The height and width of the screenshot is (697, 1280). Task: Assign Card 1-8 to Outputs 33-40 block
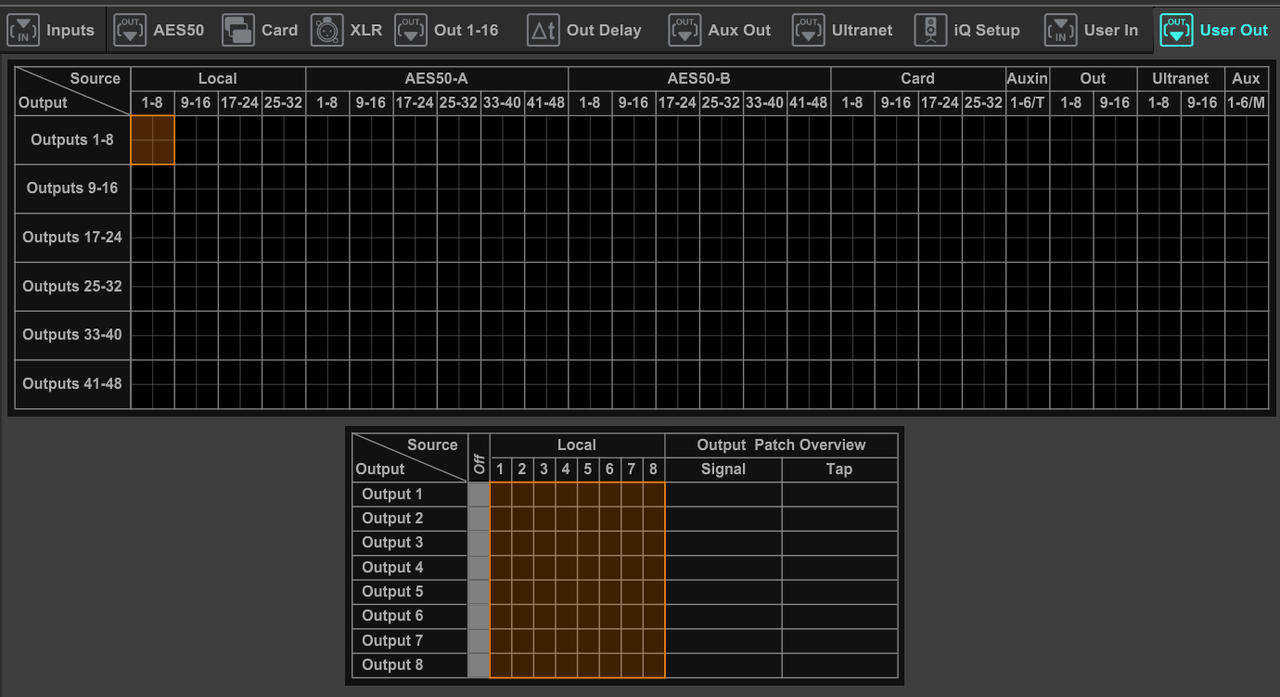point(852,334)
